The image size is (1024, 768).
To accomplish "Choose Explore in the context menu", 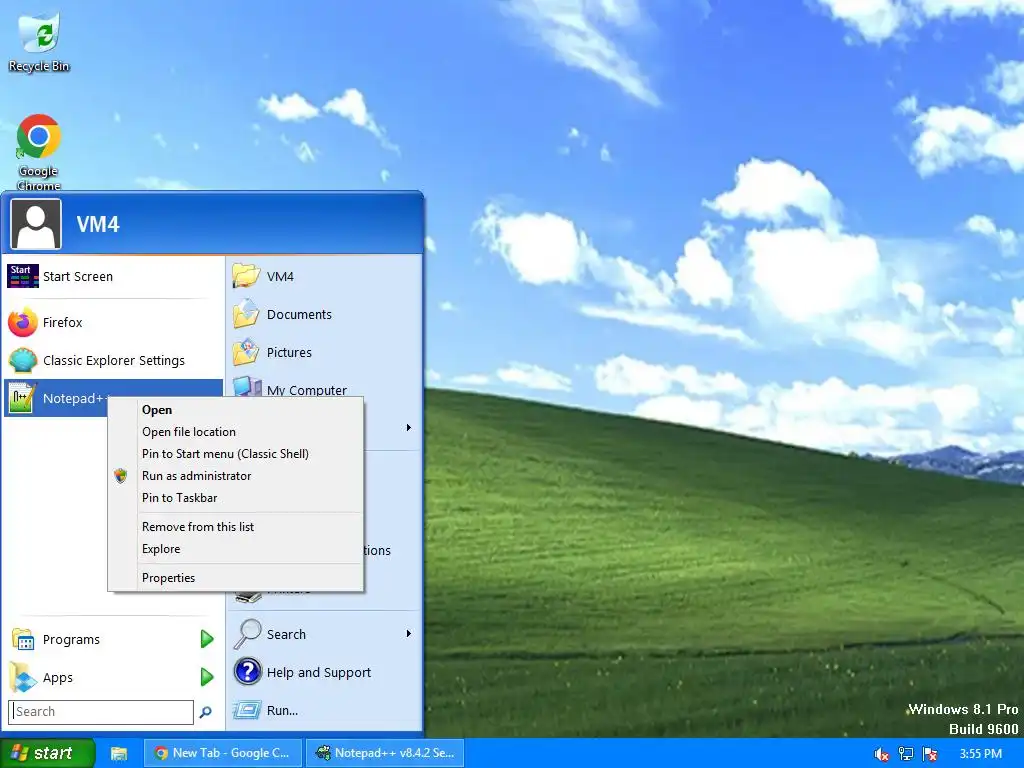I will (x=236, y=549).
